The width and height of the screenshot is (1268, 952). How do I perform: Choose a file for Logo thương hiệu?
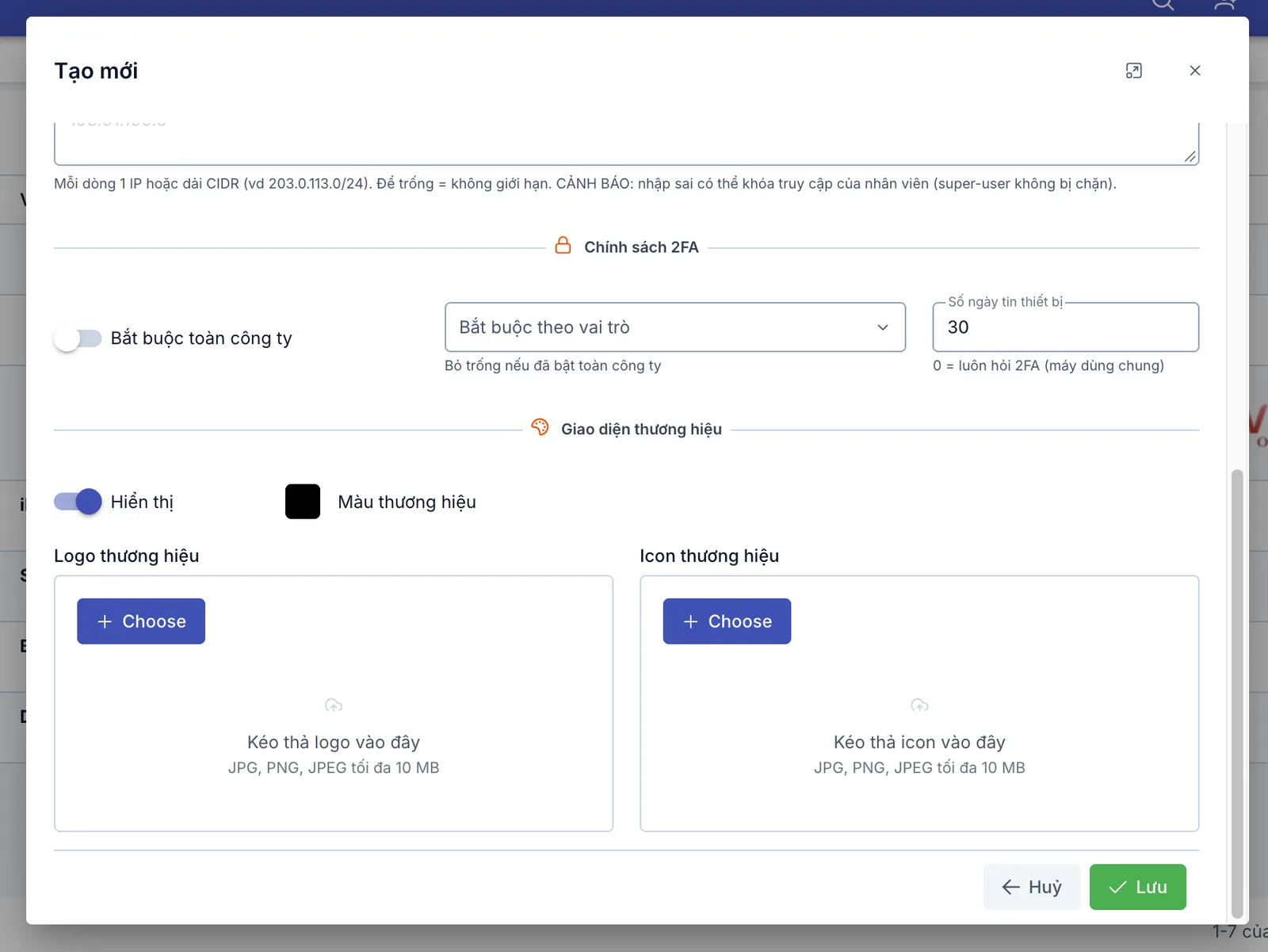click(x=141, y=621)
